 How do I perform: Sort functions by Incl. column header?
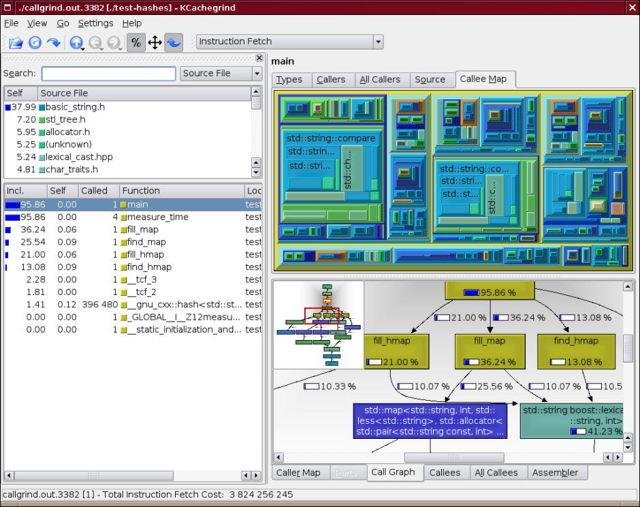[25, 191]
